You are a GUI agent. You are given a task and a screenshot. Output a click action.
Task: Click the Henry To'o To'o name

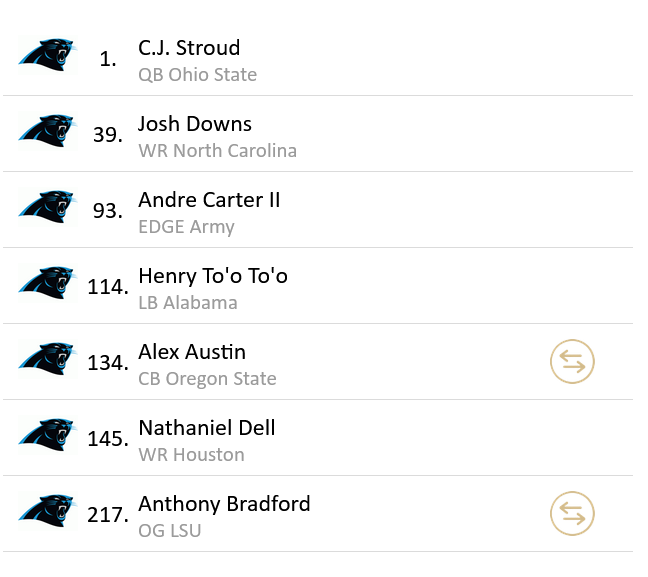tap(213, 276)
